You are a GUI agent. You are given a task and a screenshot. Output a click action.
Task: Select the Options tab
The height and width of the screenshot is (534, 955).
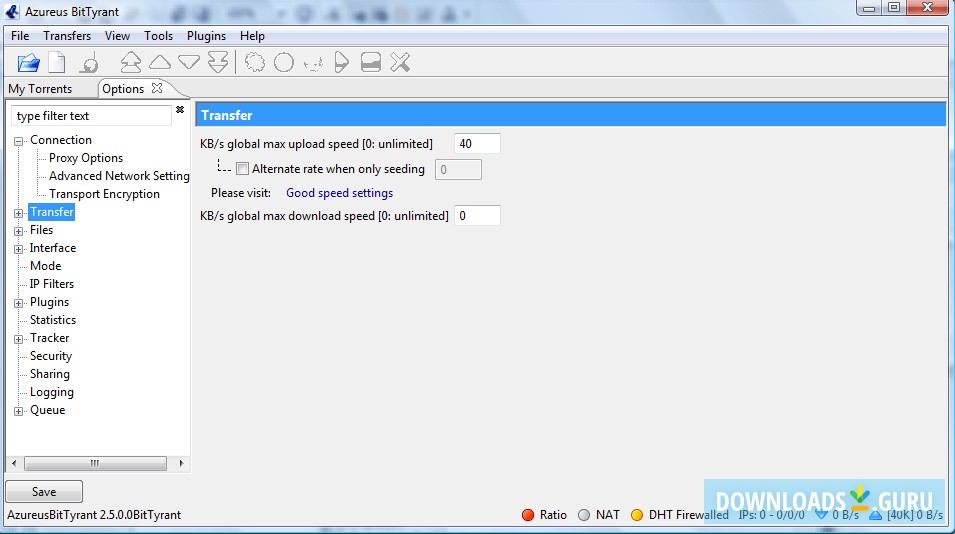(123, 89)
